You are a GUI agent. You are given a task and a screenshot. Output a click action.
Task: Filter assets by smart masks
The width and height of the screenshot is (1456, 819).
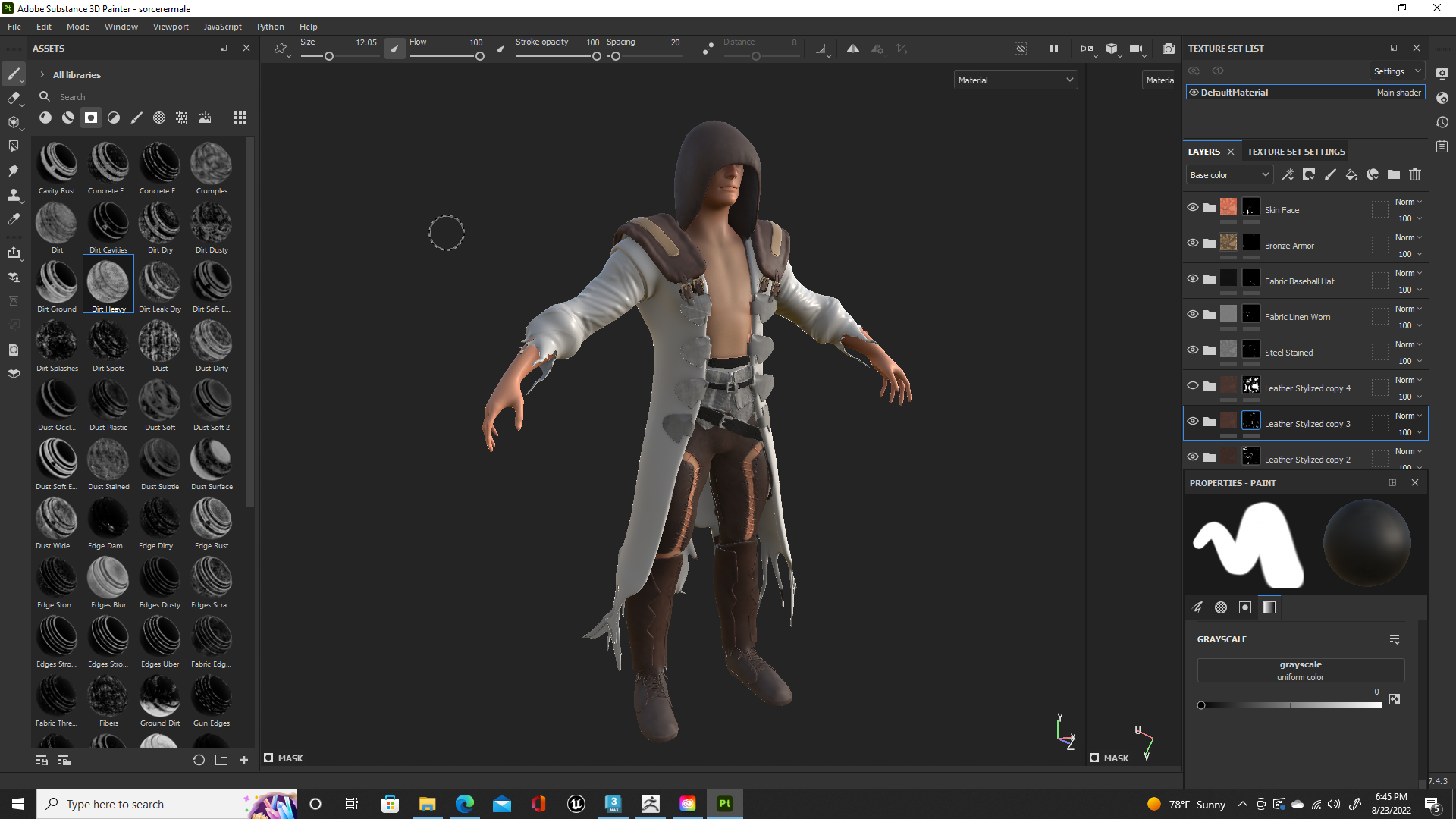click(x=91, y=118)
